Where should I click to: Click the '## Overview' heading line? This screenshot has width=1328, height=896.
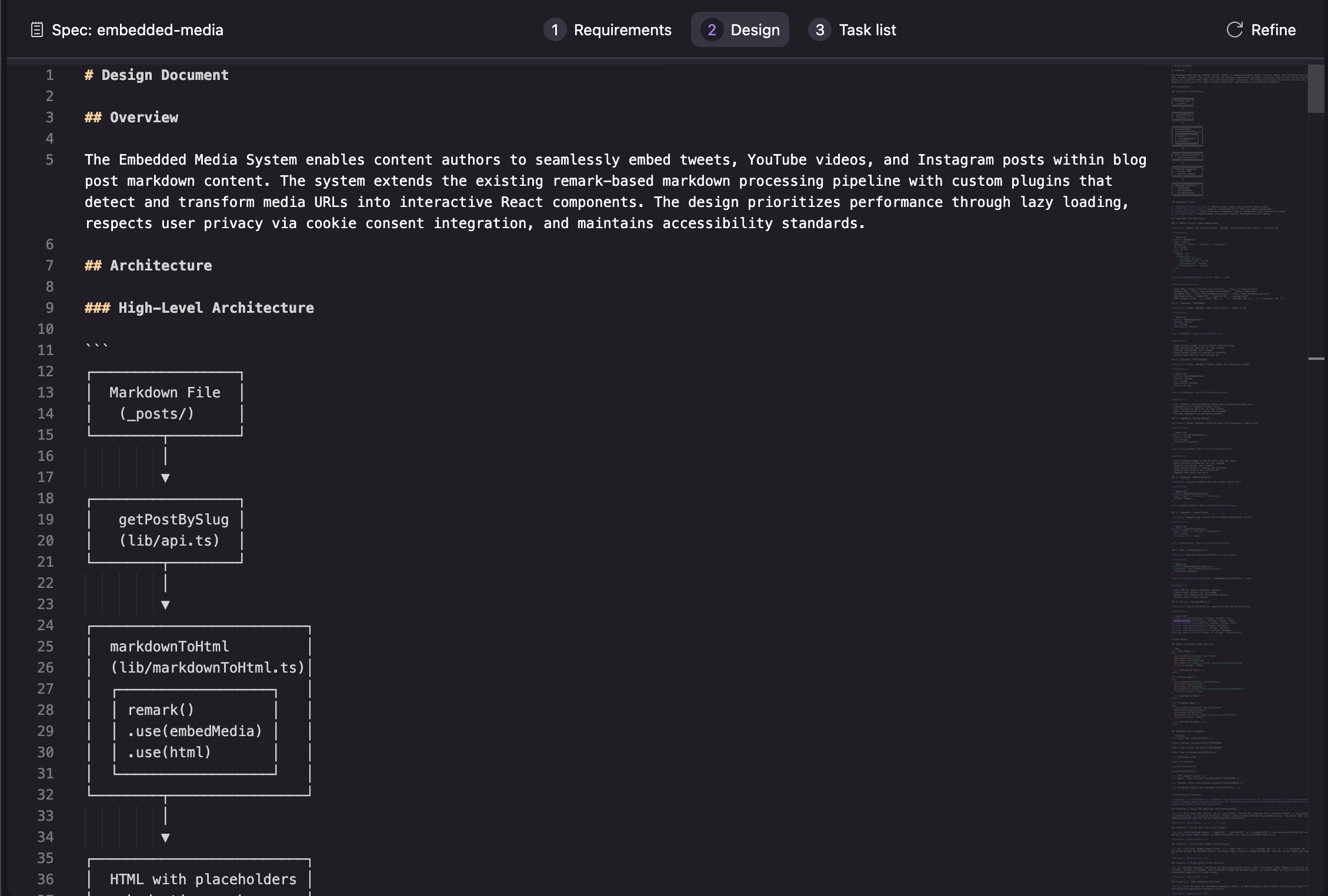(x=144, y=118)
